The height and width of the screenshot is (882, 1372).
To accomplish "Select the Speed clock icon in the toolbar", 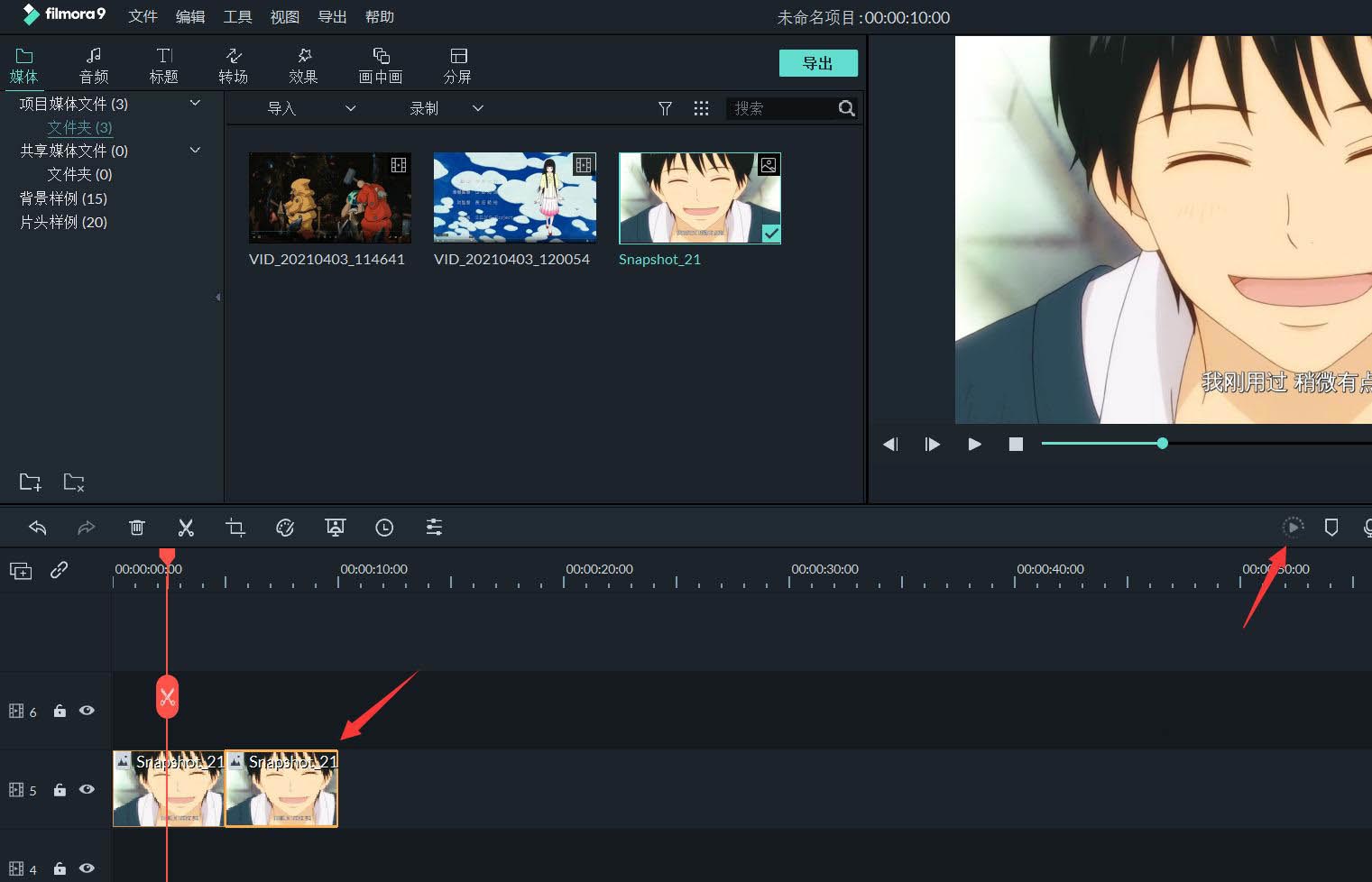I will [x=384, y=527].
